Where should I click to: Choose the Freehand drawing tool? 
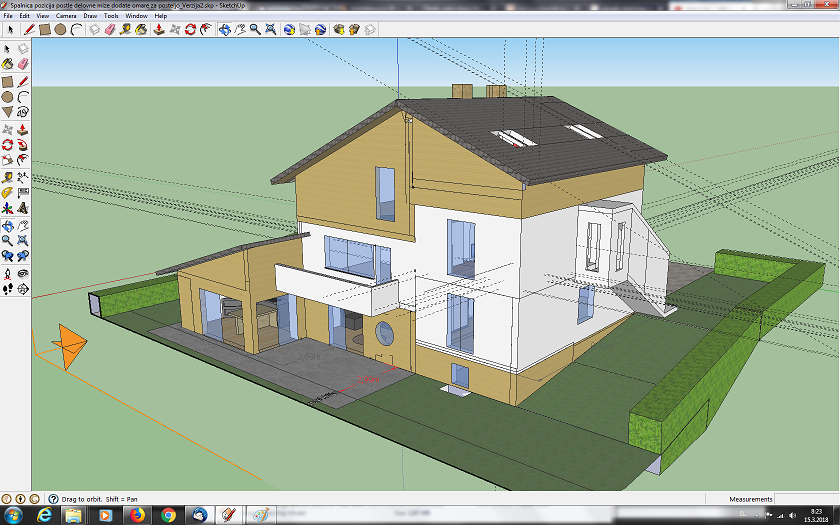[22, 112]
